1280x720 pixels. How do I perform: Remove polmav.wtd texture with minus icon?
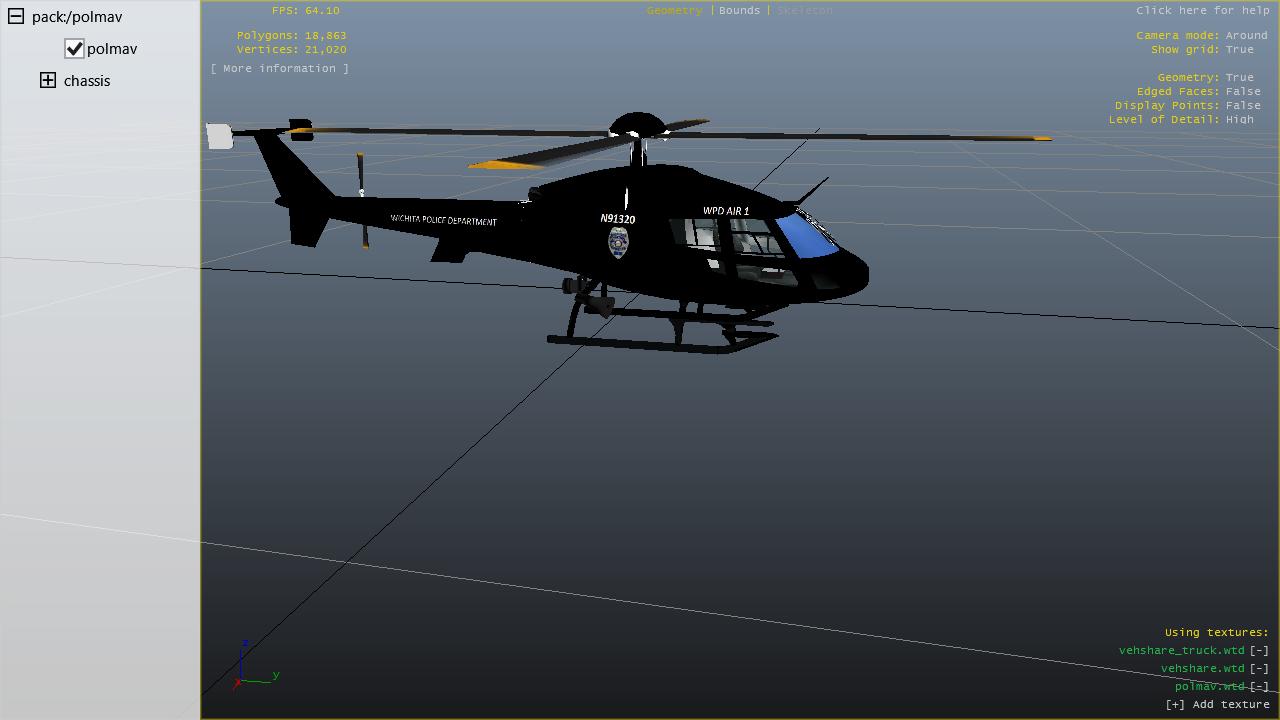(x=1259, y=686)
